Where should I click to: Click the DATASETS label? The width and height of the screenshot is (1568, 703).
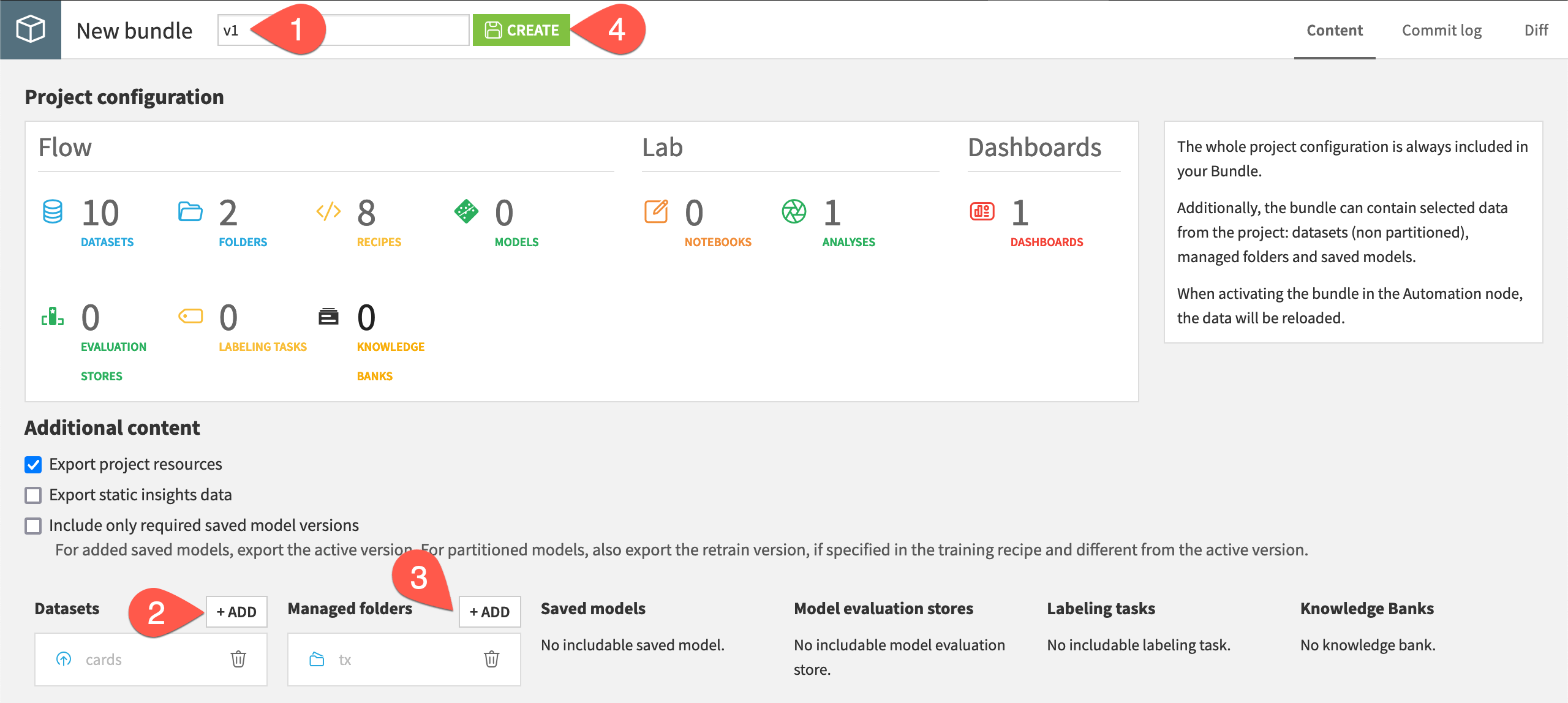click(107, 242)
